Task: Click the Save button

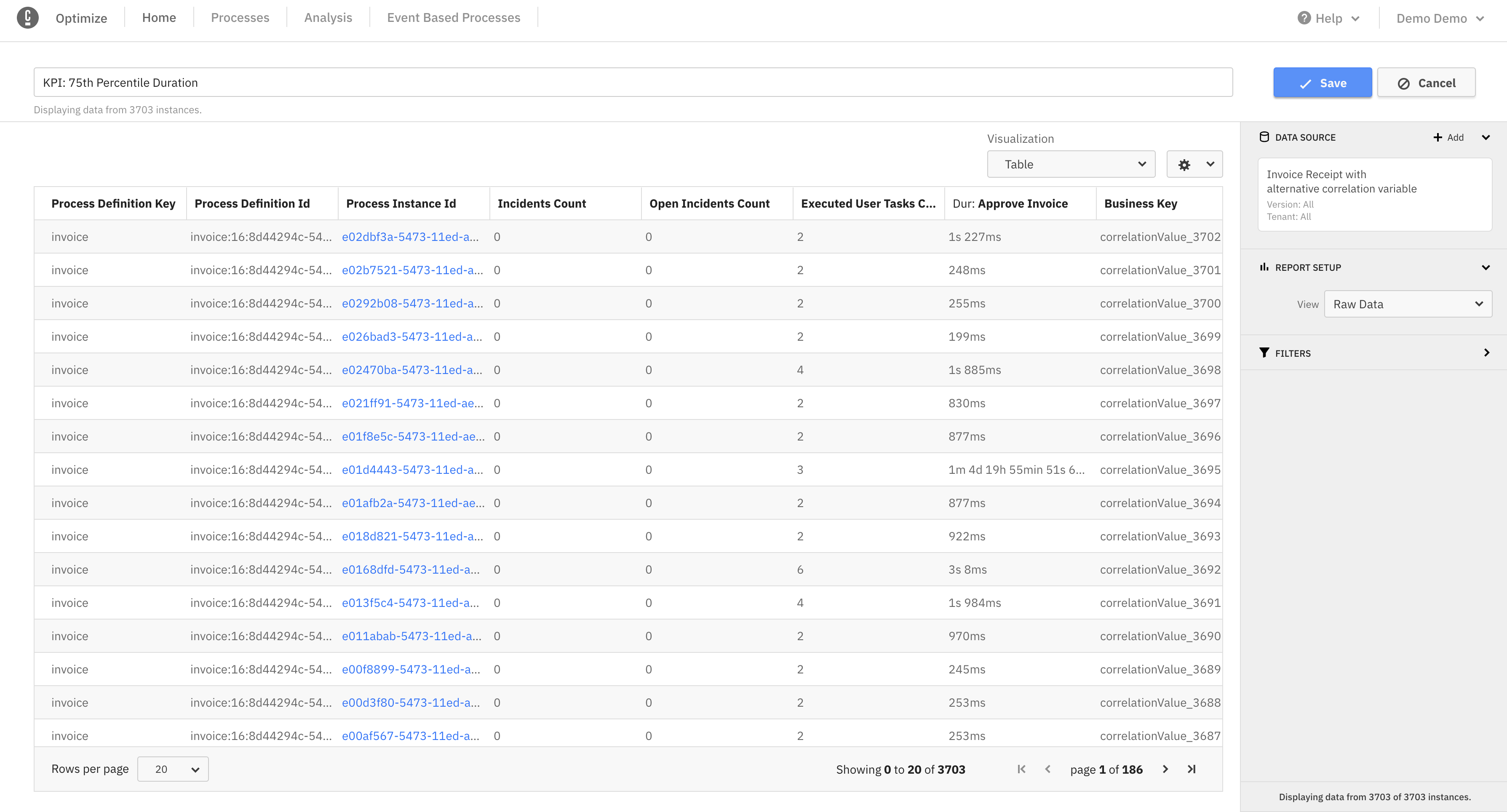Action: (x=1322, y=82)
